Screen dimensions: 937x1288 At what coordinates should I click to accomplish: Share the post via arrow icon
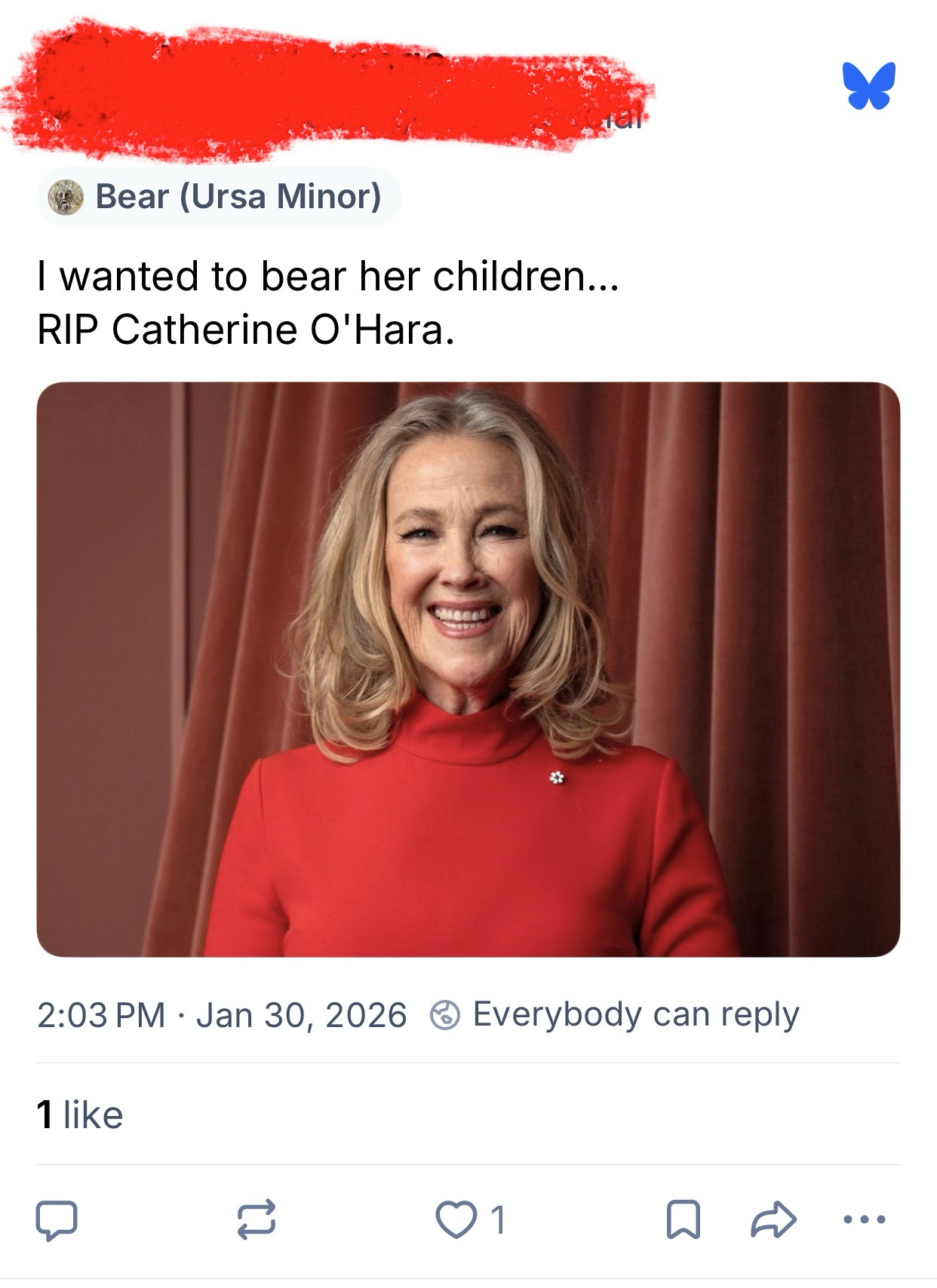pos(773,1219)
